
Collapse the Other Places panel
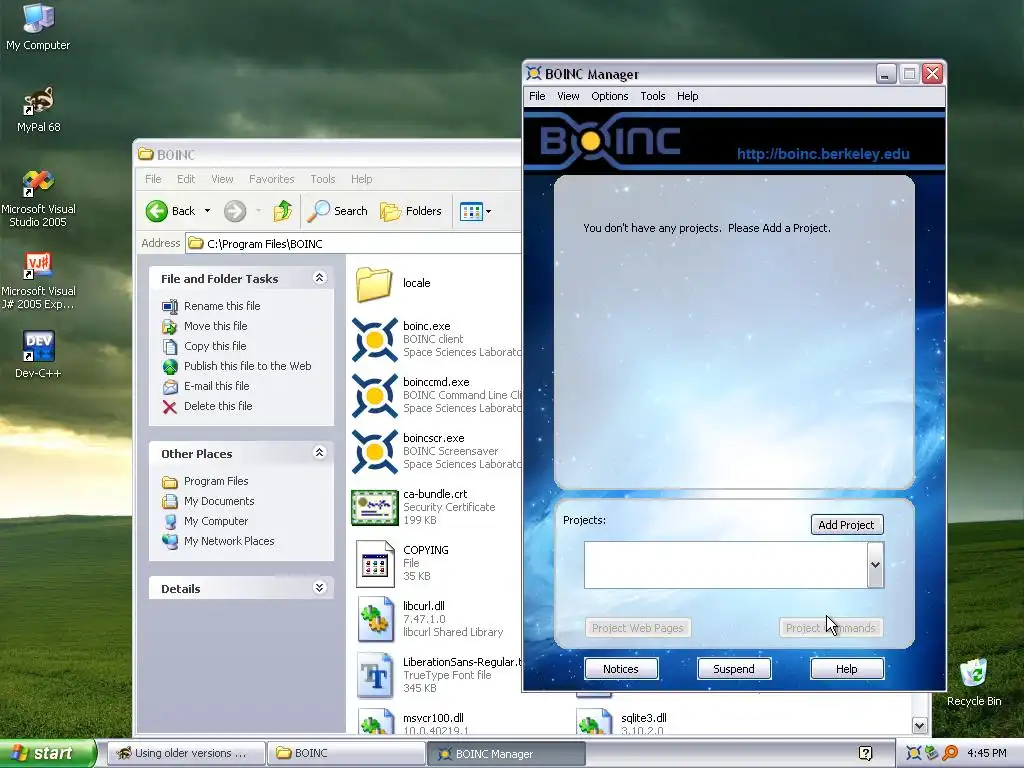319,453
